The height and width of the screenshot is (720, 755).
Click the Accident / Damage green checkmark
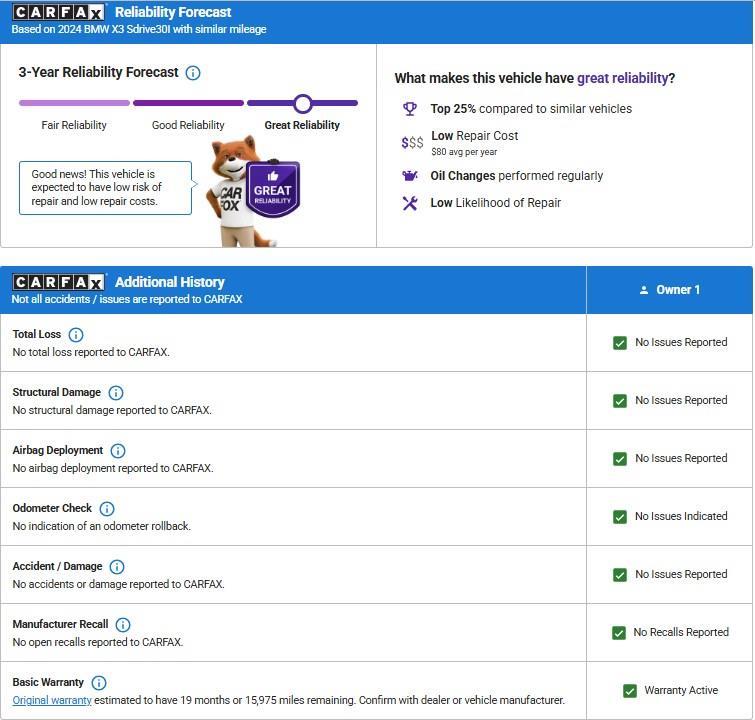pos(620,575)
